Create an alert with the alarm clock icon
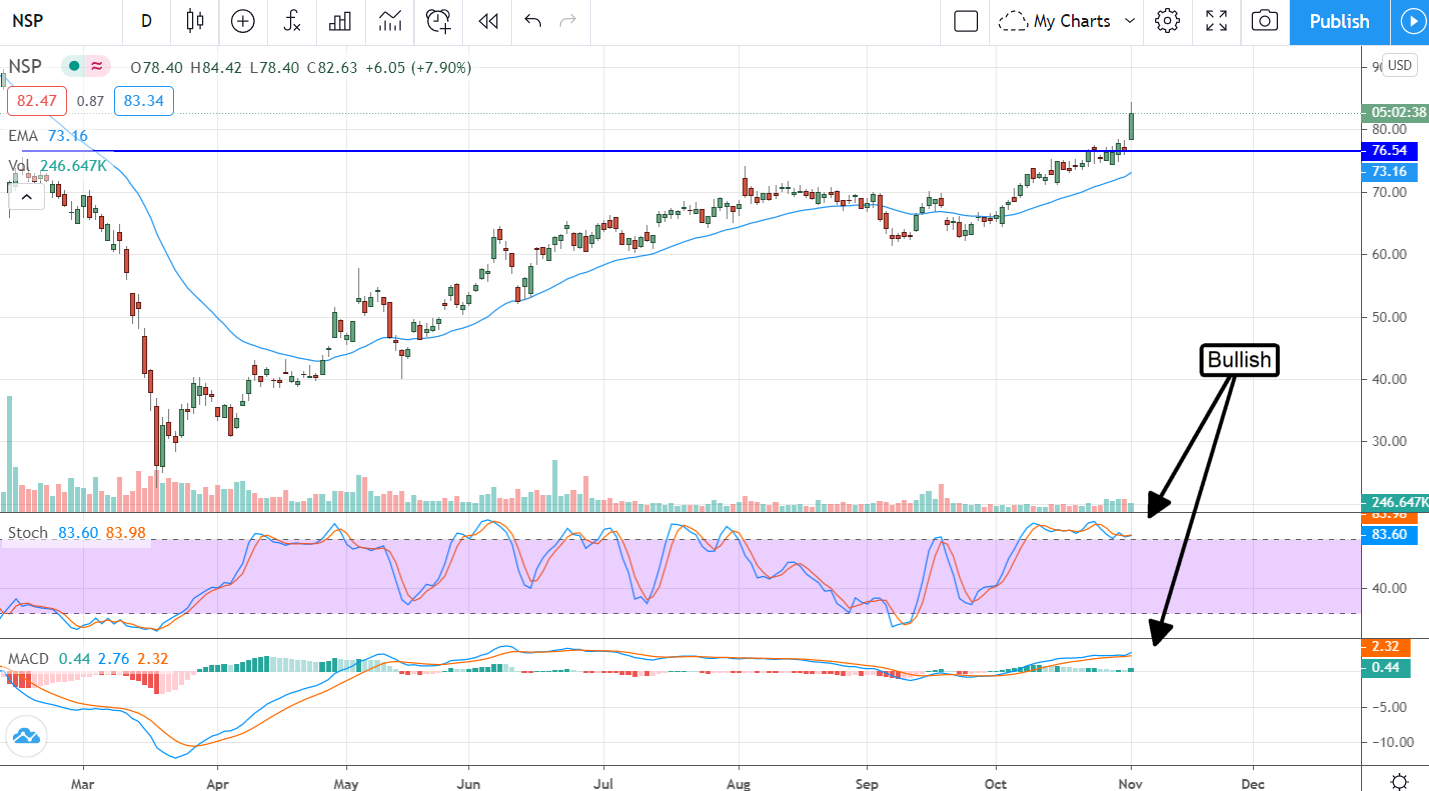 438,21
